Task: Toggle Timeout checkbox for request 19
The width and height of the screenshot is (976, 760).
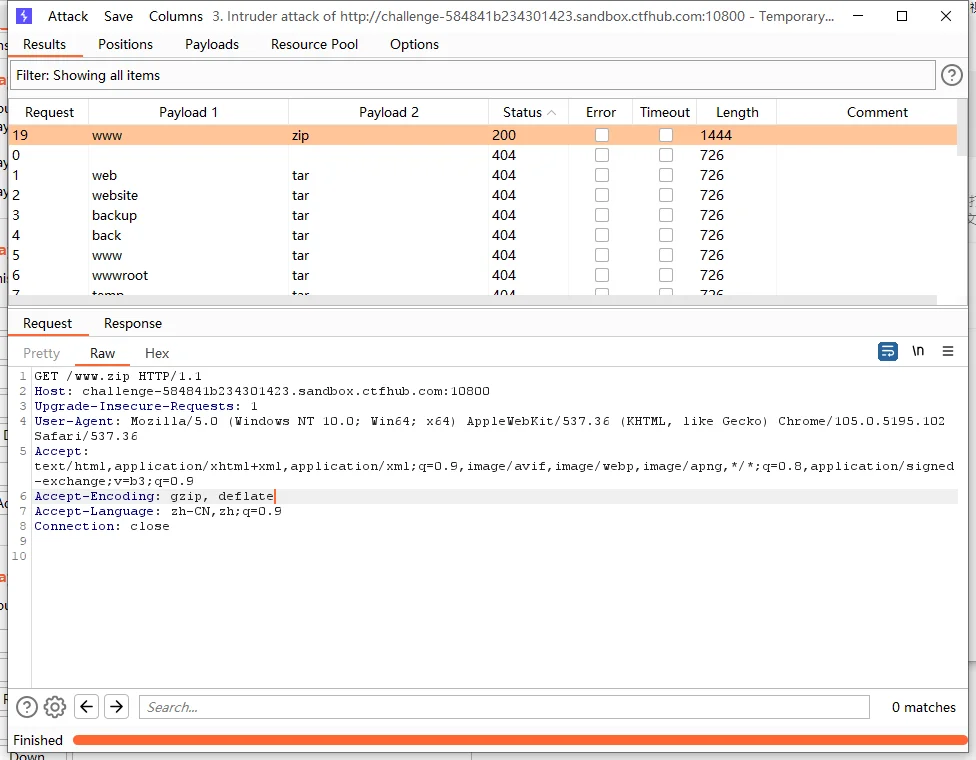Action: coord(666,135)
